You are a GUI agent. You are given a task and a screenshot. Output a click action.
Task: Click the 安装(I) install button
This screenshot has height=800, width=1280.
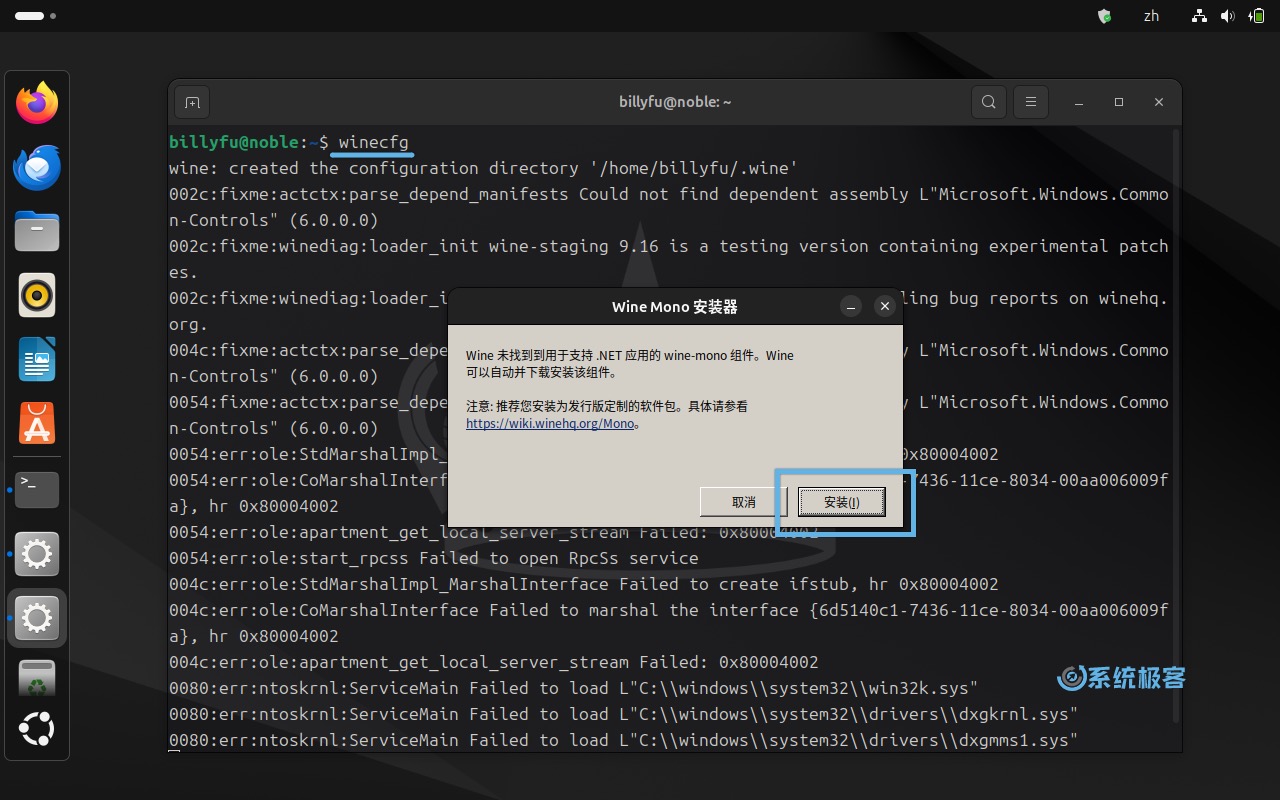point(842,502)
